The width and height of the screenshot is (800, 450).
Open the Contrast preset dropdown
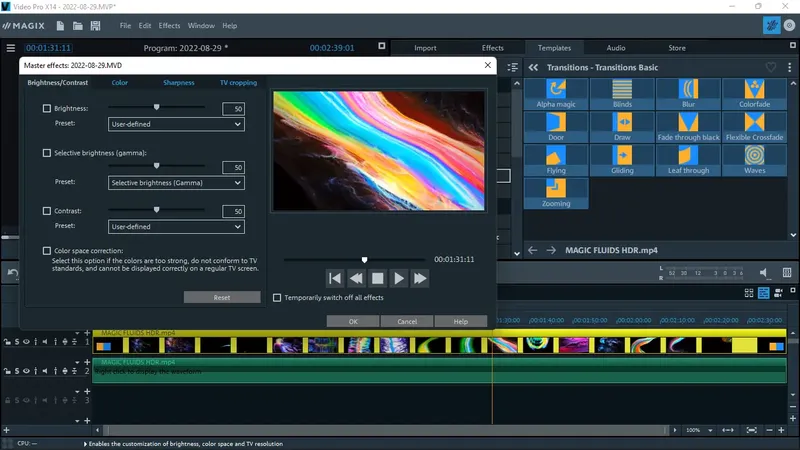click(x=176, y=227)
